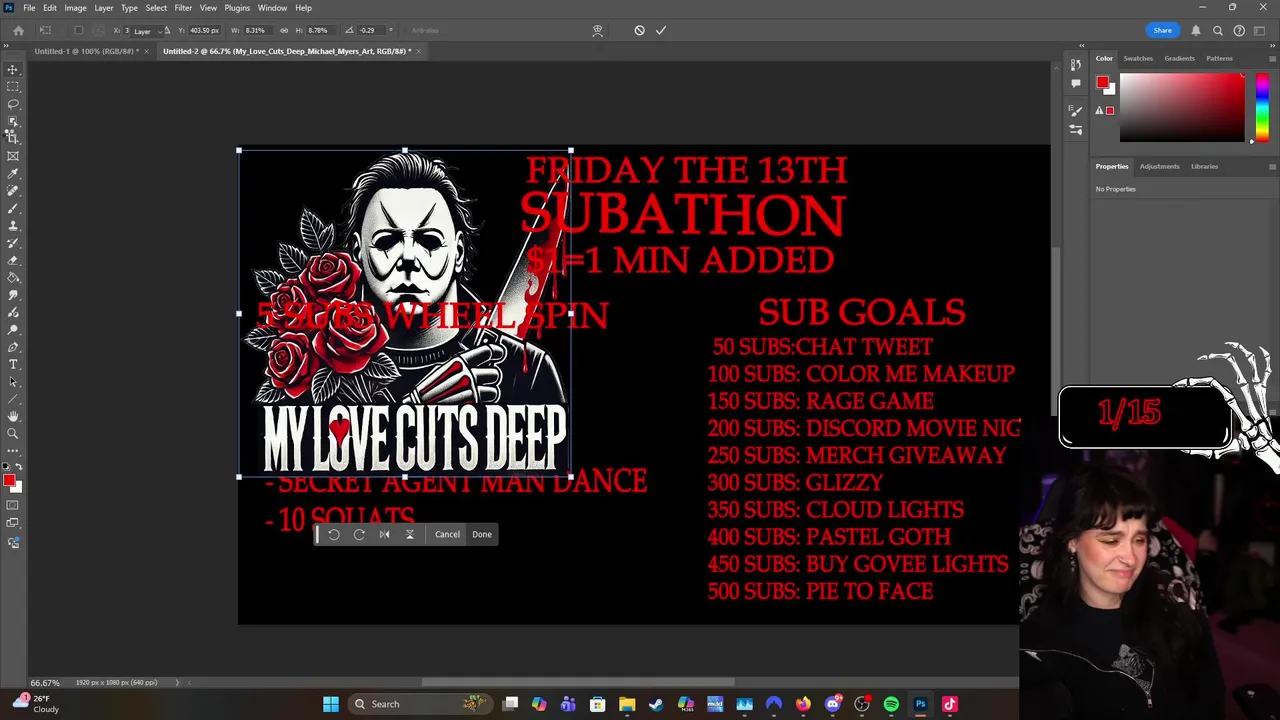Open the workspace switcher dropdown

pyautogui.click(x=1261, y=30)
